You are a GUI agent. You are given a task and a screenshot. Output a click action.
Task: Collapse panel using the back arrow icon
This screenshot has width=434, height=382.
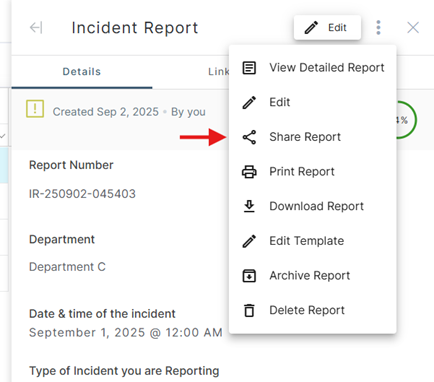(x=36, y=27)
